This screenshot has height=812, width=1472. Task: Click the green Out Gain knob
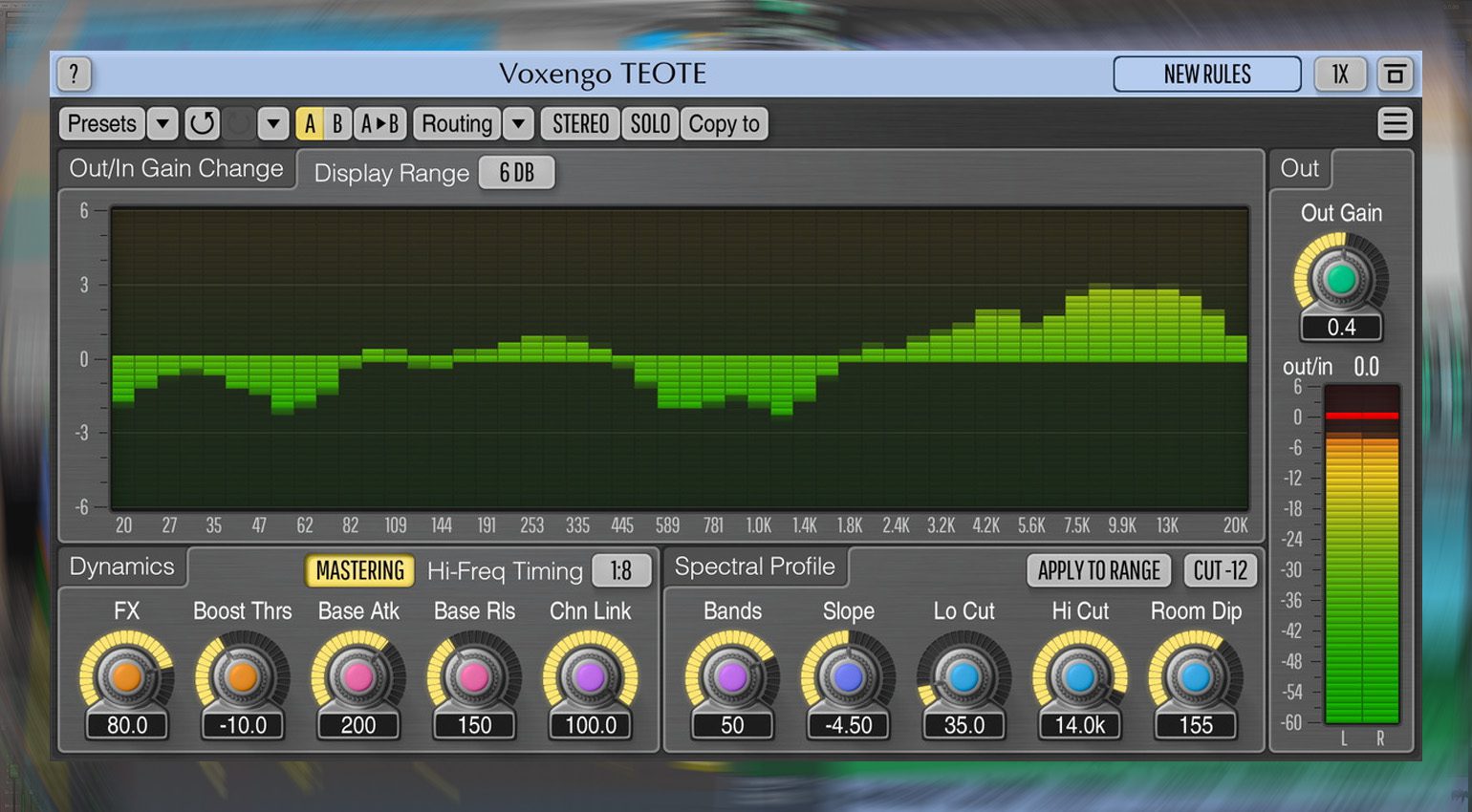click(x=1340, y=279)
